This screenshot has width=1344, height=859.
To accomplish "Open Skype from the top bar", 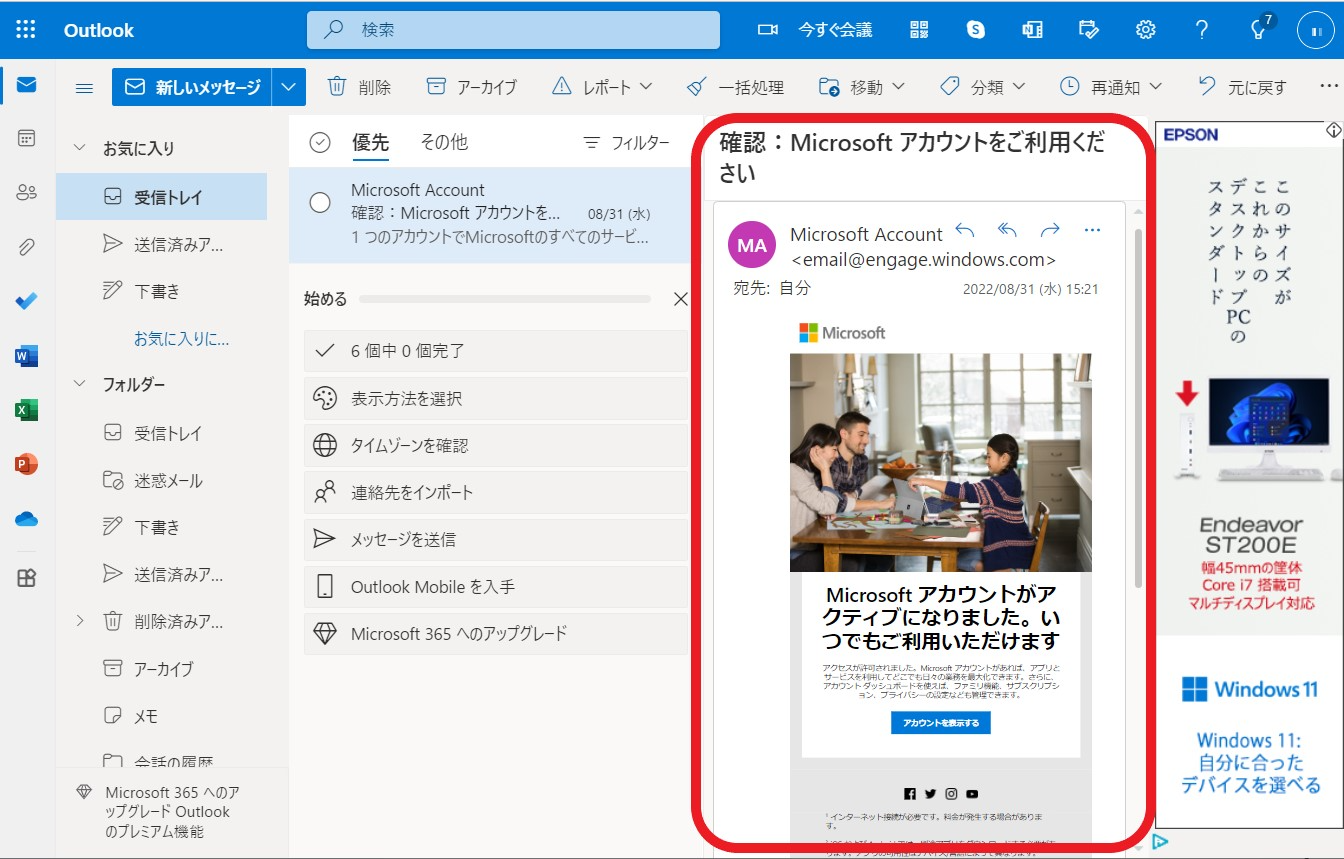I will point(976,30).
